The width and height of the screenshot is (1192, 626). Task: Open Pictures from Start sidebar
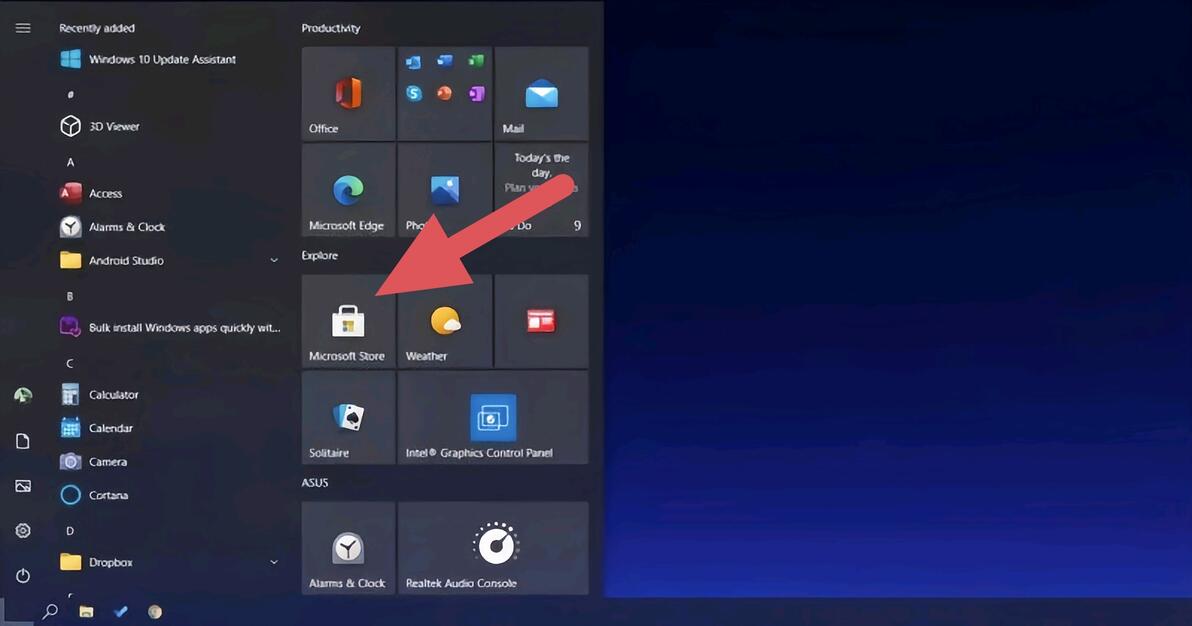23,485
